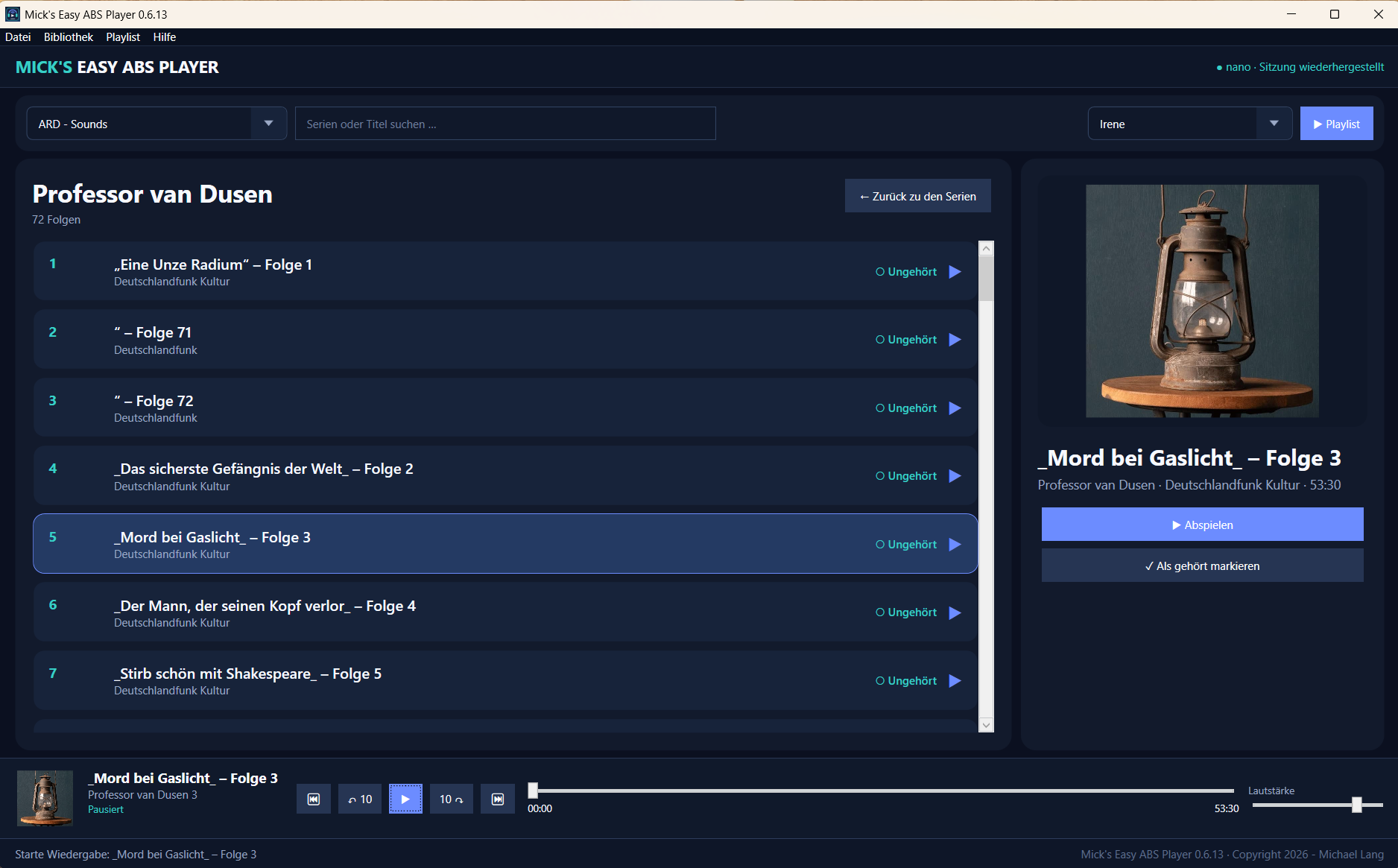Click the episode list scrollbar down arrow
This screenshot has height=868, width=1398.
[986, 725]
